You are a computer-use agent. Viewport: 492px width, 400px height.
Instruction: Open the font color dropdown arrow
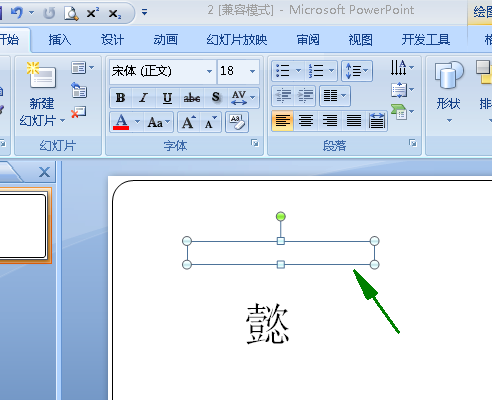pos(137,122)
